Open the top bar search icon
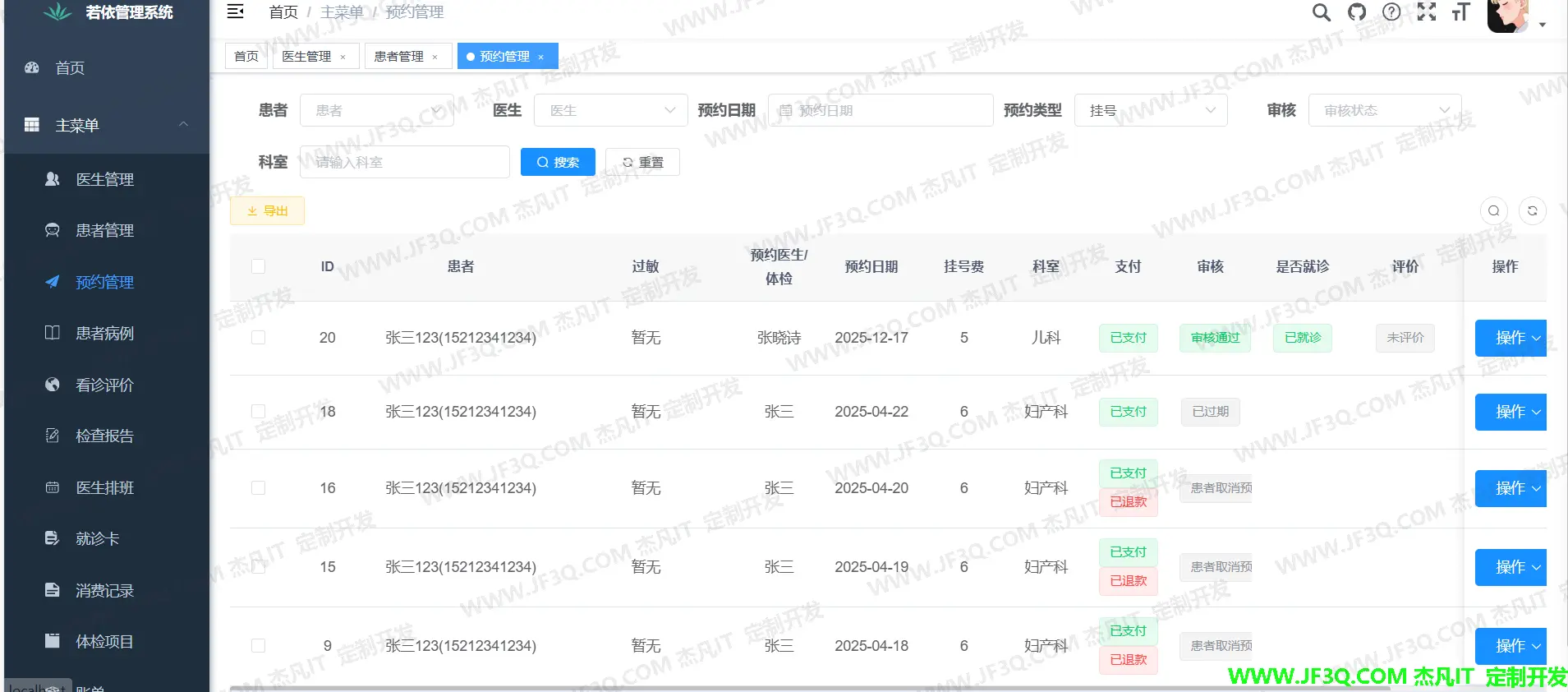 (1321, 12)
